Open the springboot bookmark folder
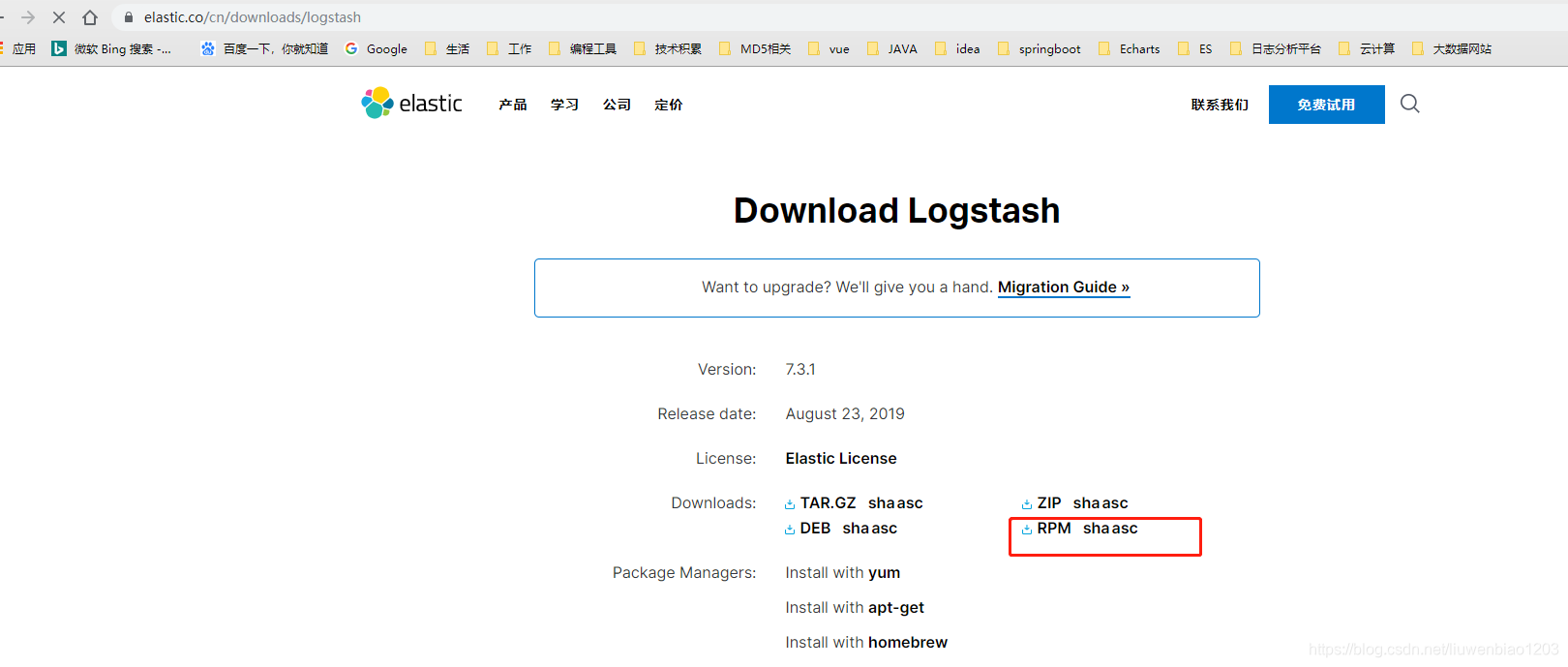The width and height of the screenshot is (1568, 667). tap(1040, 48)
